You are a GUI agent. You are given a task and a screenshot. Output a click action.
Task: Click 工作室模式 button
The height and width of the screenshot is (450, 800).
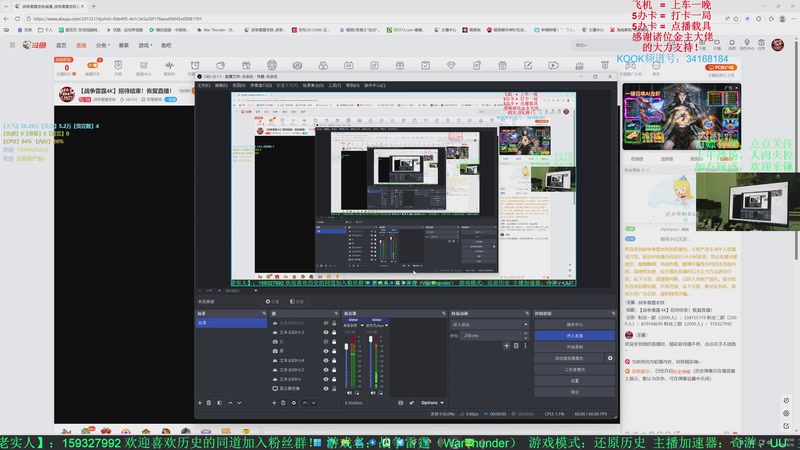pos(574,369)
